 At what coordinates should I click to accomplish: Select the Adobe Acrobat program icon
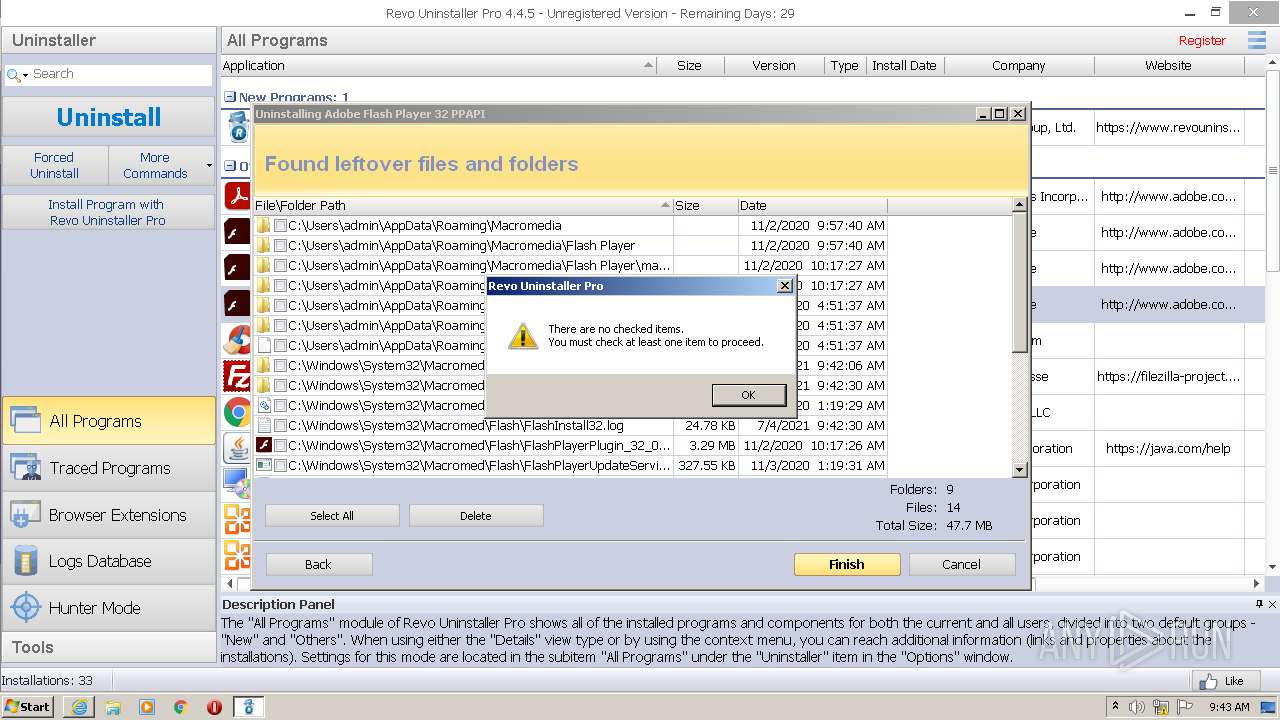tap(237, 195)
